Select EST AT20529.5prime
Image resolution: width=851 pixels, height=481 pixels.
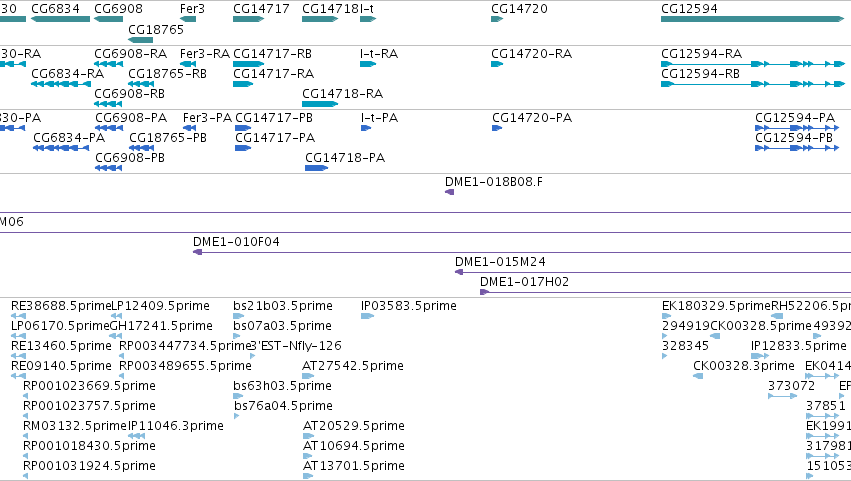tap(354, 427)
